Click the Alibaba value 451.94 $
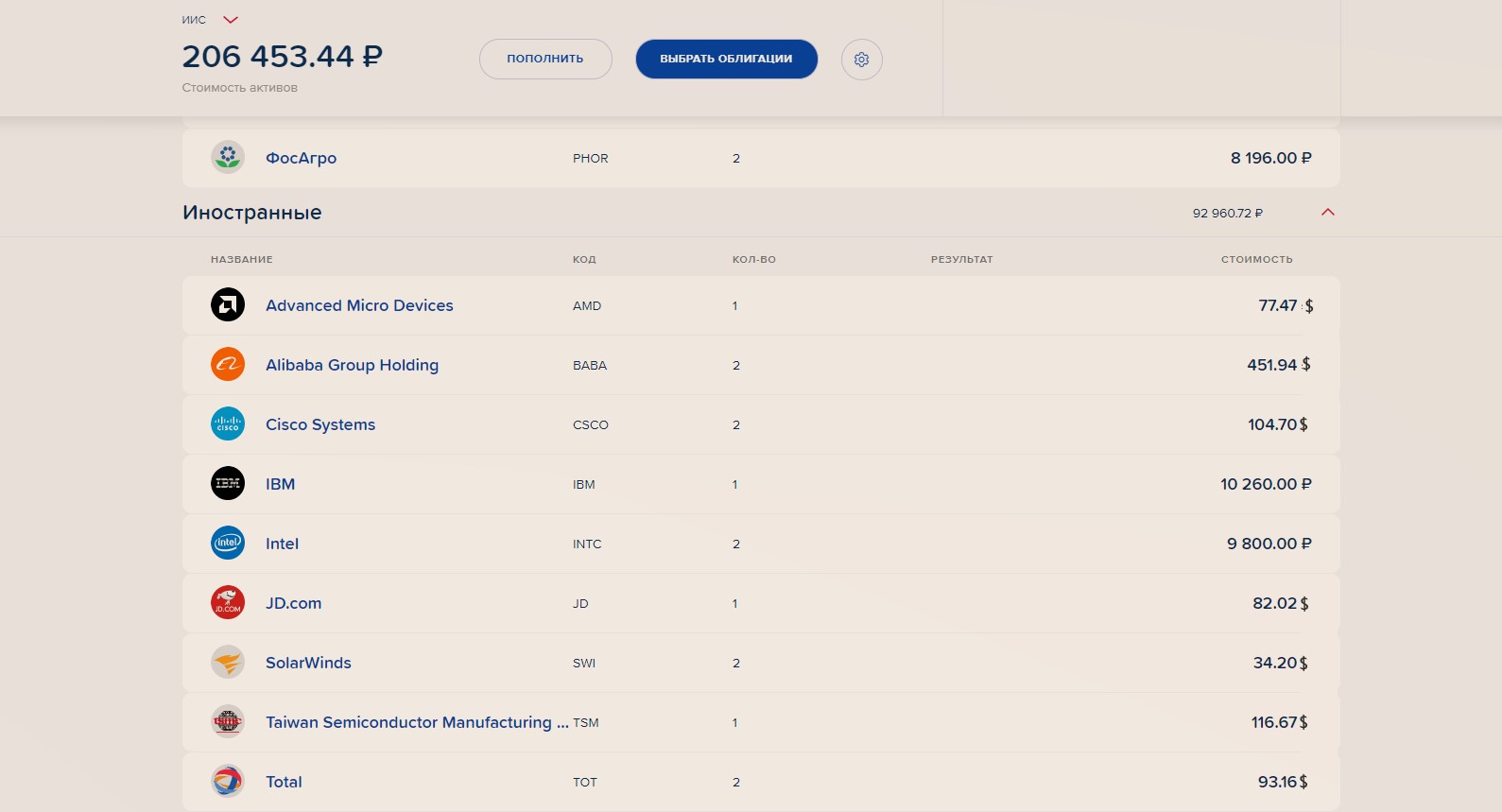Viewport: 1502px width, 812px height. click(1278, 365)
